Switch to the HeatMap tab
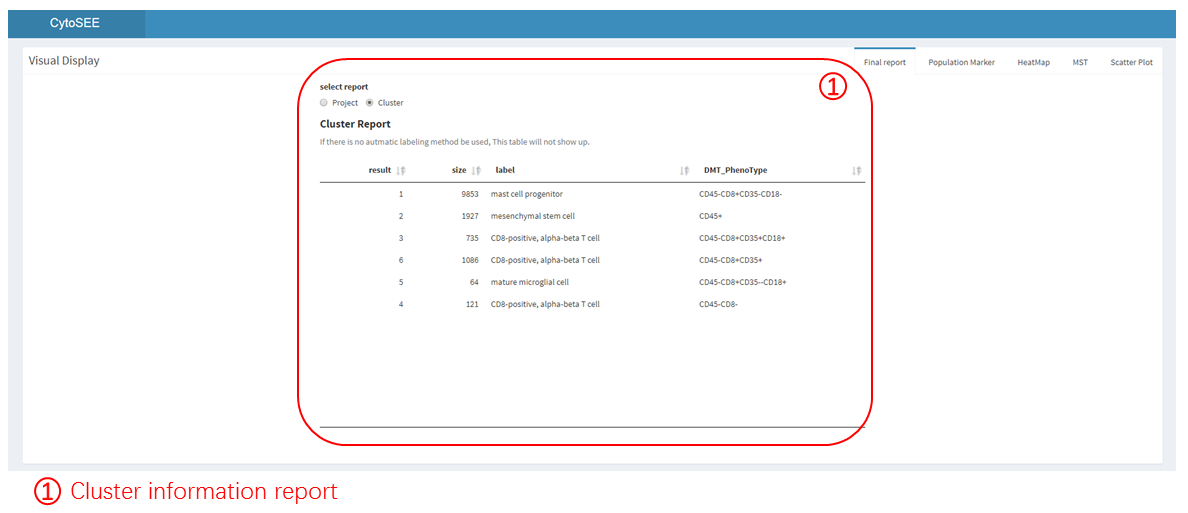 click(1033, 62)
